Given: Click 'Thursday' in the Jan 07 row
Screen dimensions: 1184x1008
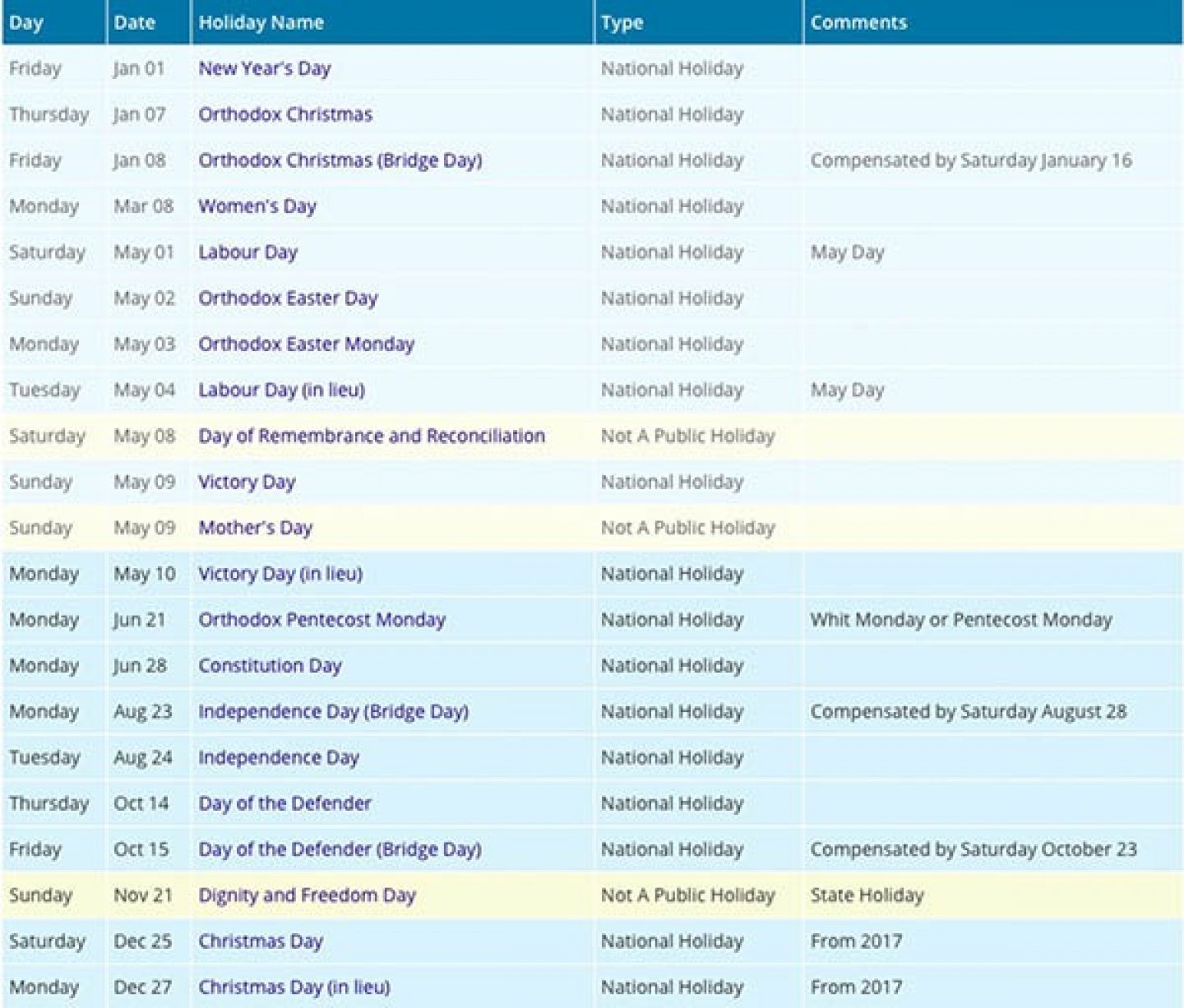Looking at the screenshot, I should (x=49, y=114).
